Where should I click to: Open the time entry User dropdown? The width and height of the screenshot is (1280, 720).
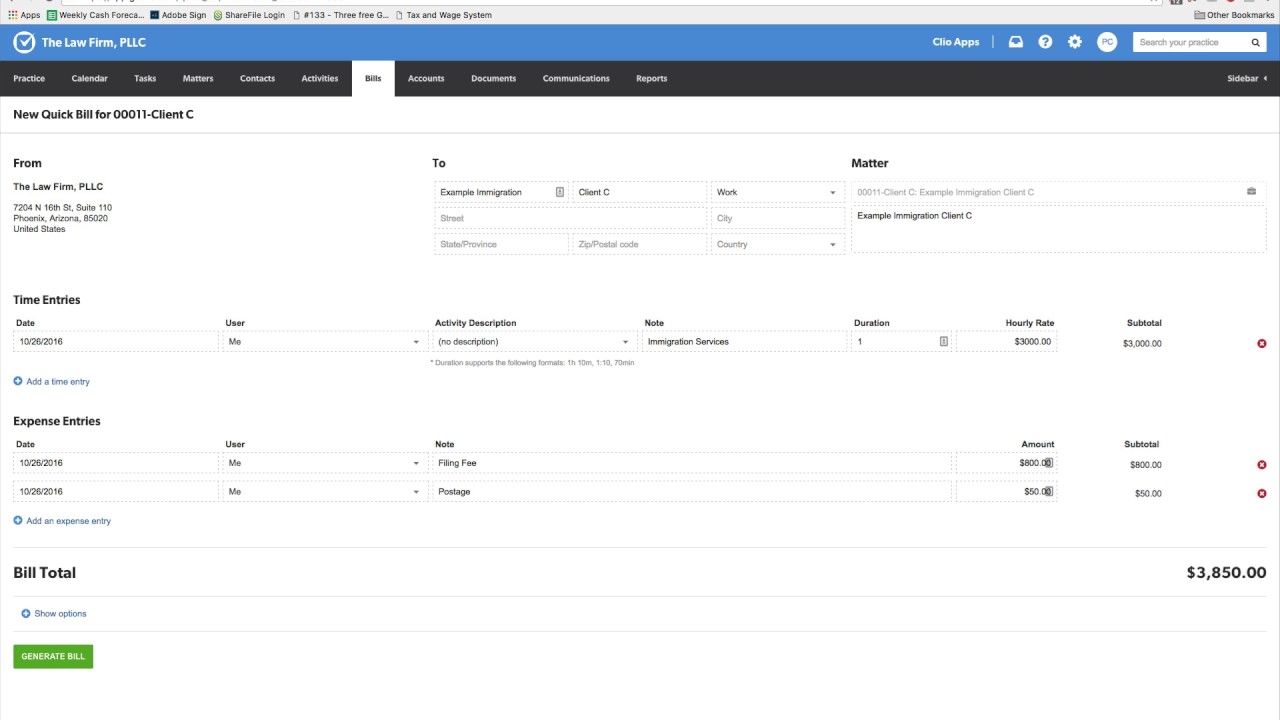(323, 342)
